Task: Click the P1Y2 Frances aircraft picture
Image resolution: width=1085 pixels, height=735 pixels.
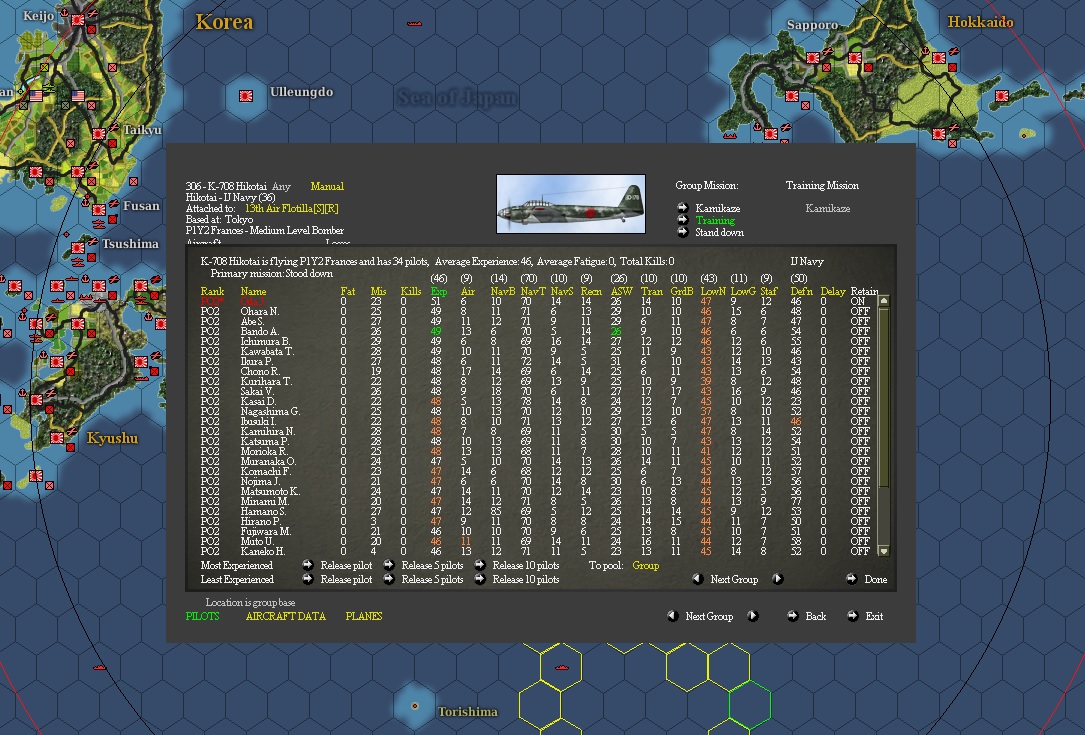Action: (571, 203)
